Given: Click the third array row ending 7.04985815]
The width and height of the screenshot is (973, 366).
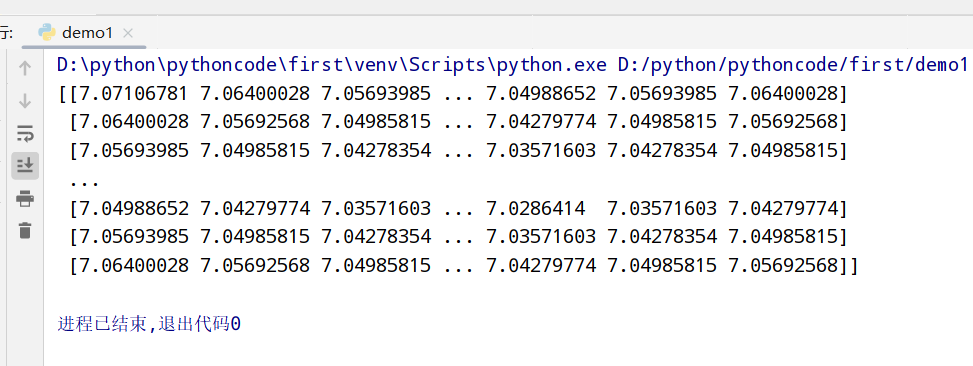Looking at the screenshot, I should [458, 151].
